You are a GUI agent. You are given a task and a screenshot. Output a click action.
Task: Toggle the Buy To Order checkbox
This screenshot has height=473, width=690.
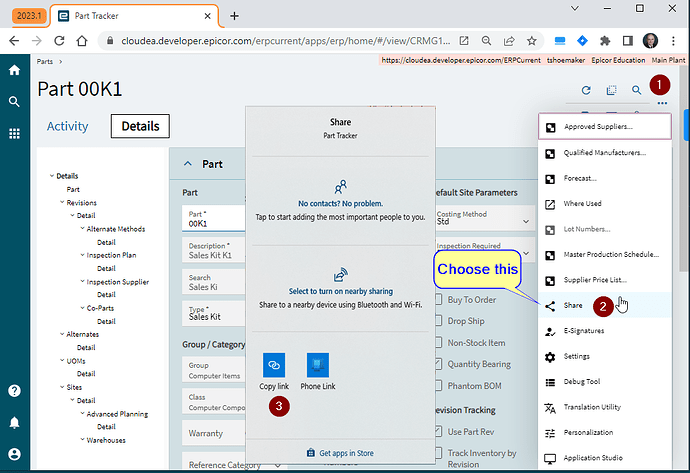[439, 300]
